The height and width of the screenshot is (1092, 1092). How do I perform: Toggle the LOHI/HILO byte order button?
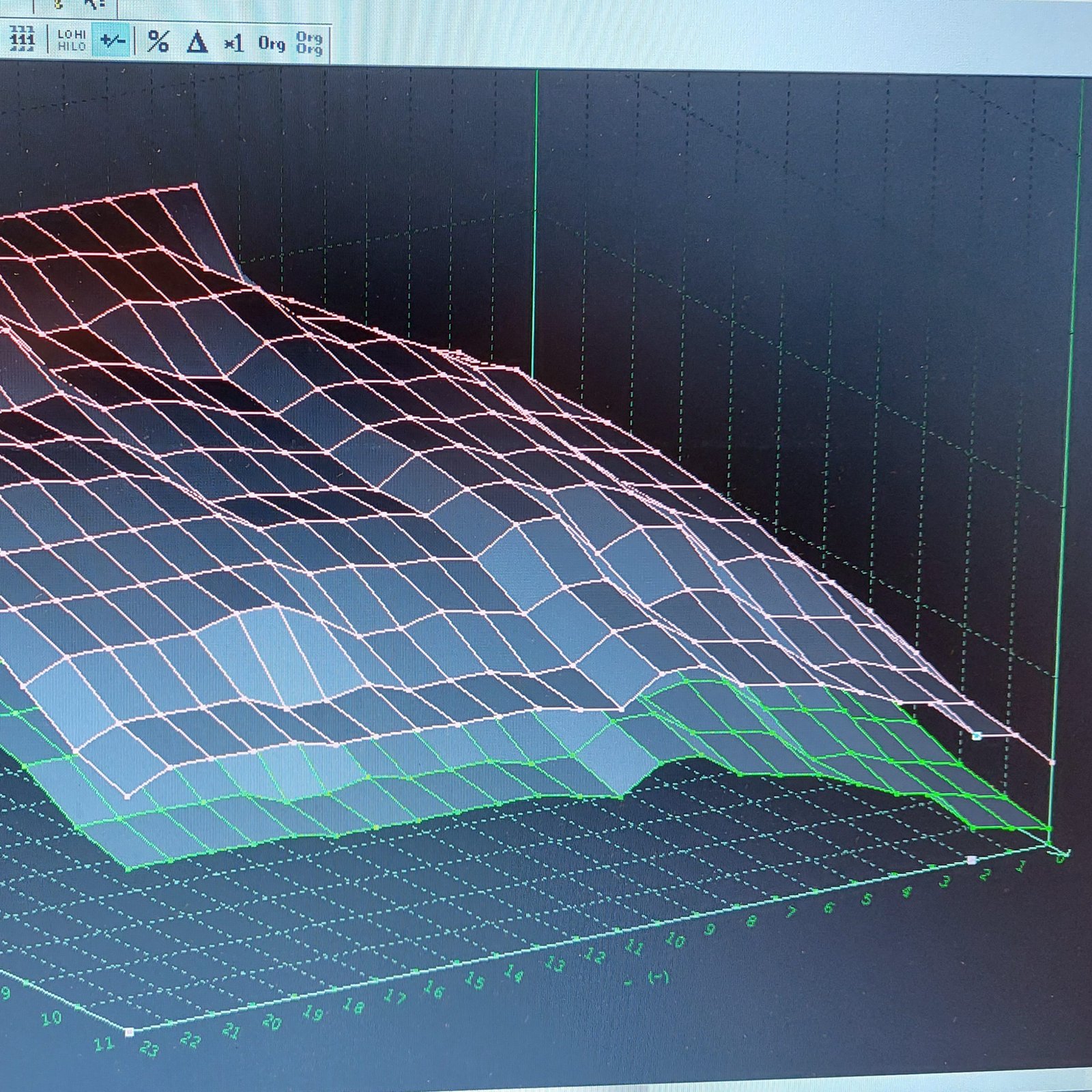(x=72, y=41)
